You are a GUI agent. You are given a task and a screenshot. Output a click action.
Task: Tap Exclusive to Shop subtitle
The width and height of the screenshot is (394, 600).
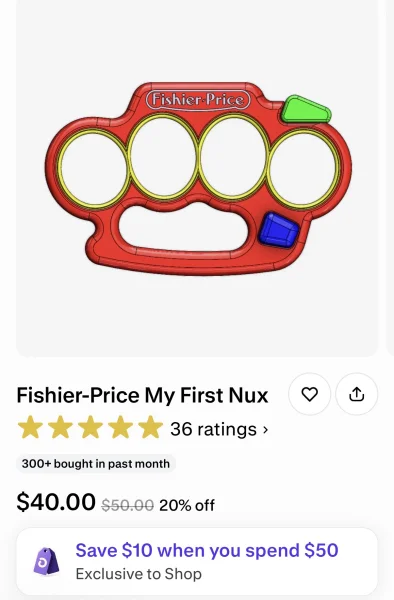[138, 574]
